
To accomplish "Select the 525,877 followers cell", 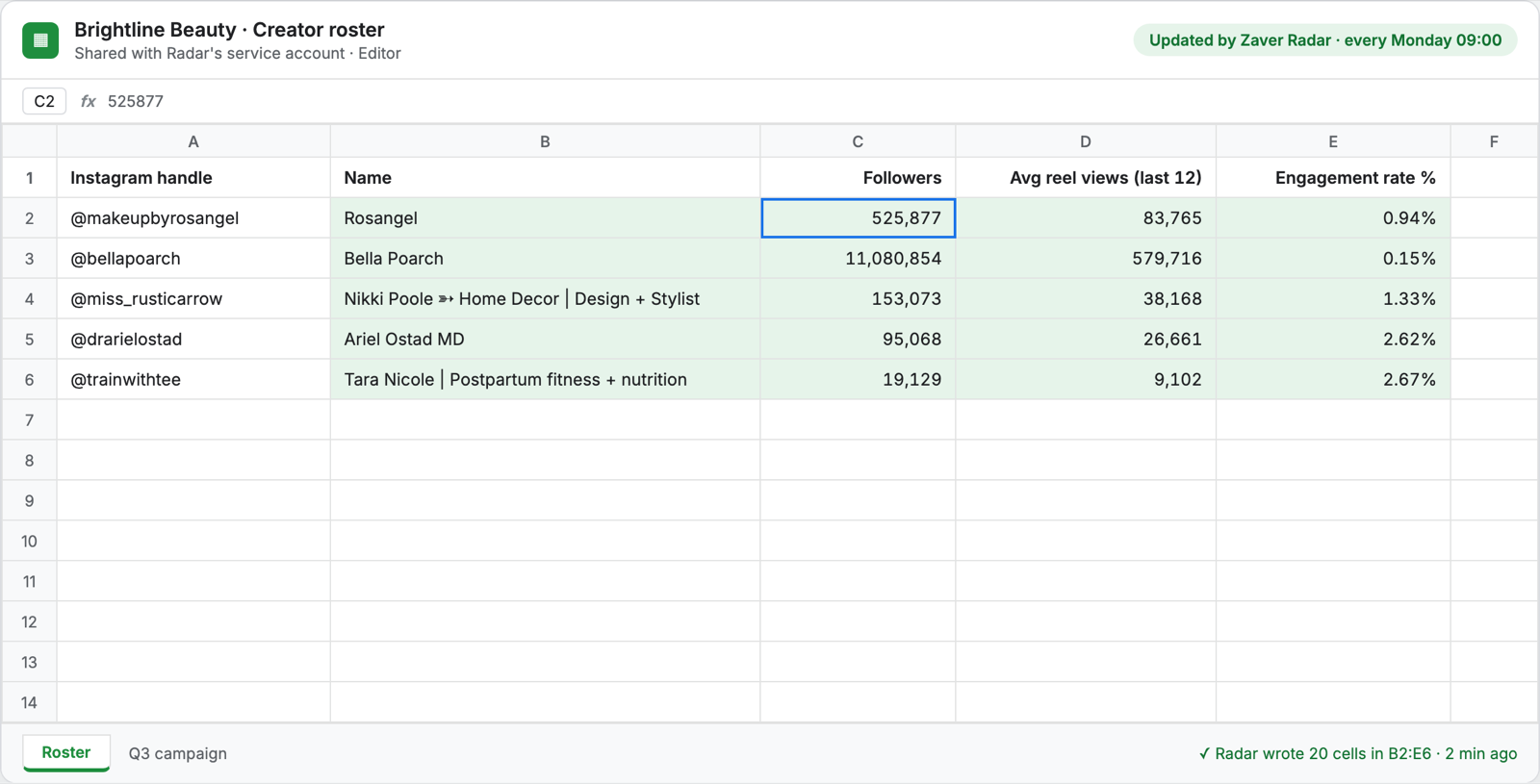I will click(858, 218).
